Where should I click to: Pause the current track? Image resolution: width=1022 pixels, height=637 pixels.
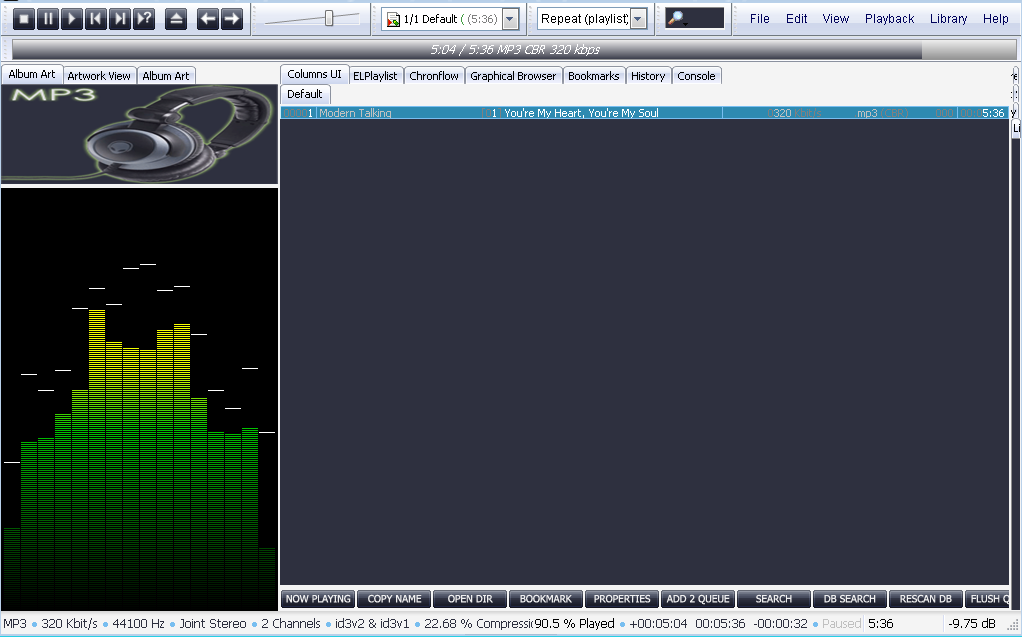tap(48, 18)
